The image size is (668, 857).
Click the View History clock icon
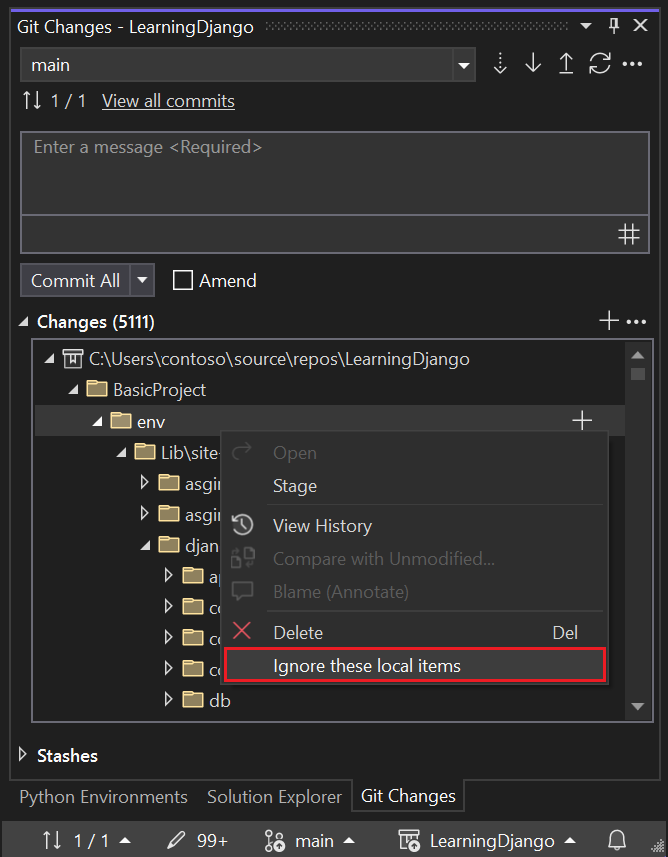click(242, 525)
